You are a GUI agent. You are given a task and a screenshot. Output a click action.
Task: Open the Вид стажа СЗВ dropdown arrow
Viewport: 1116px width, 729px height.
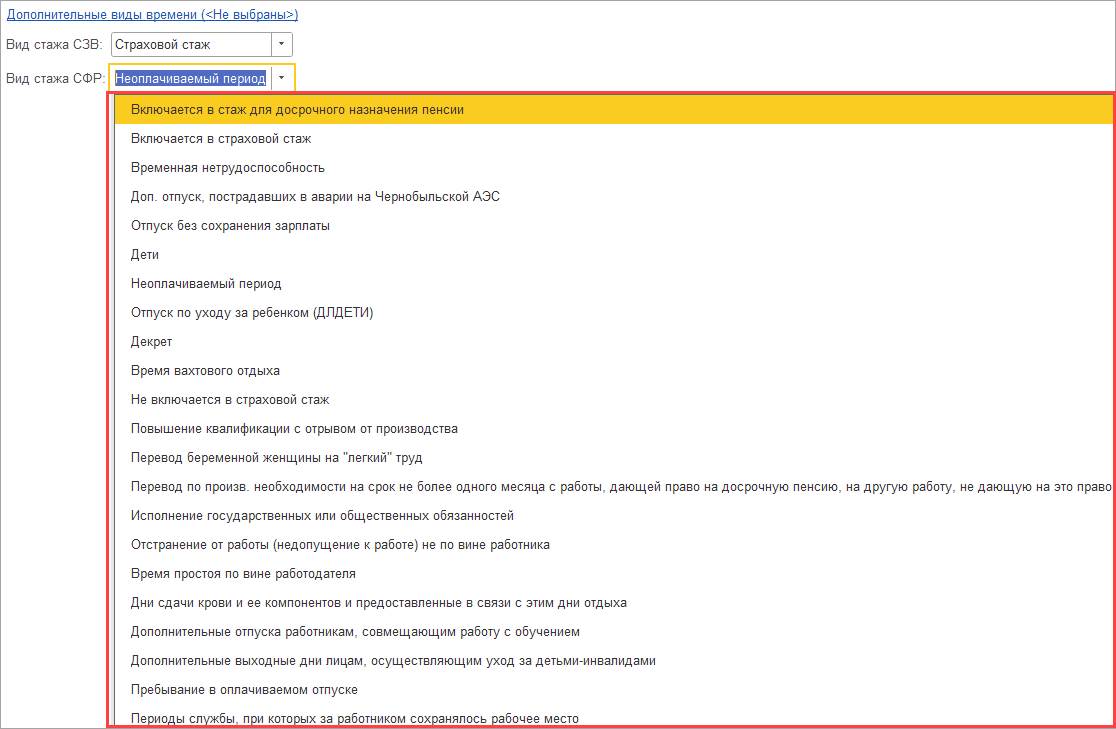click(x=282, y=44)
